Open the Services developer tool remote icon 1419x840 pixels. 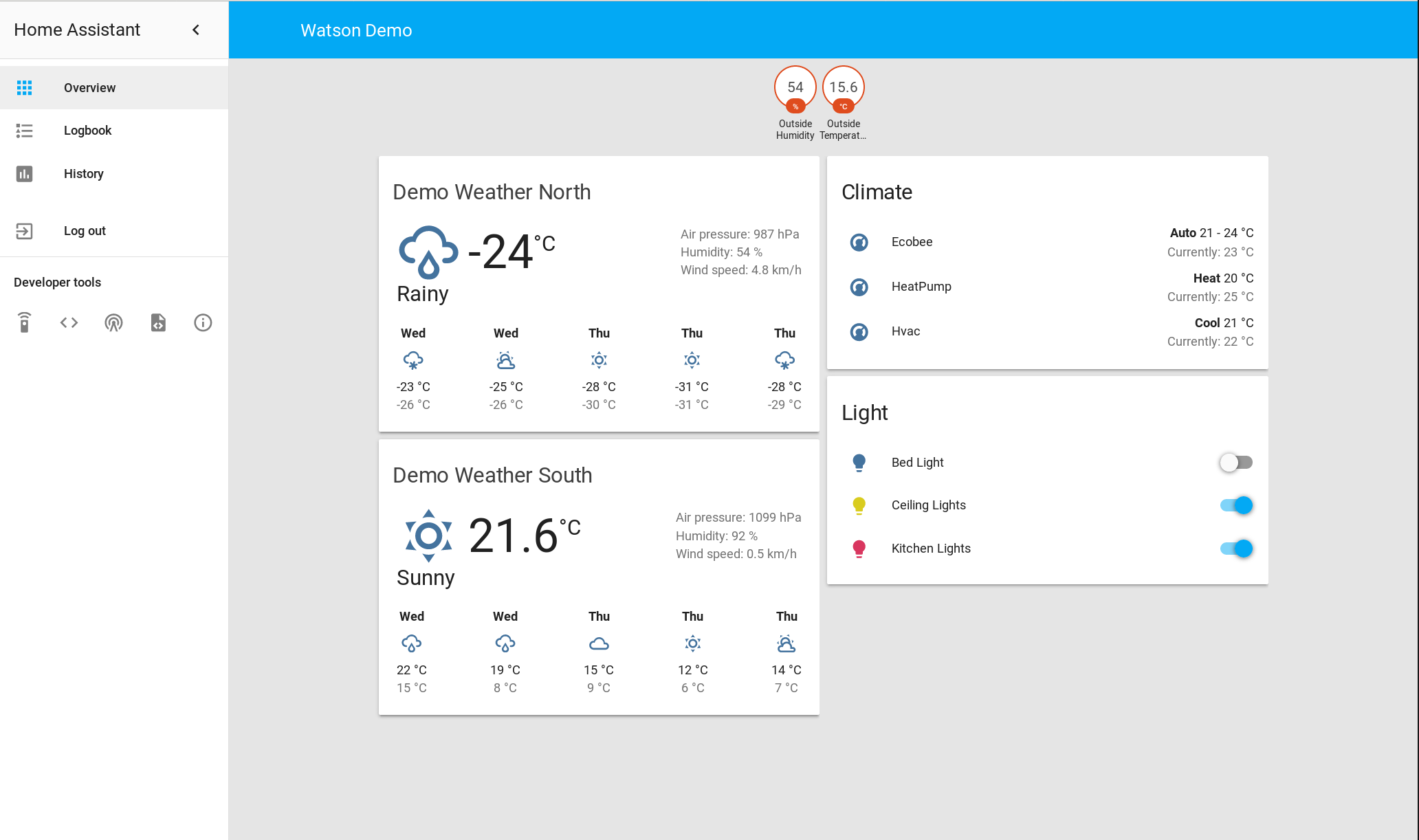coord(24,322)
